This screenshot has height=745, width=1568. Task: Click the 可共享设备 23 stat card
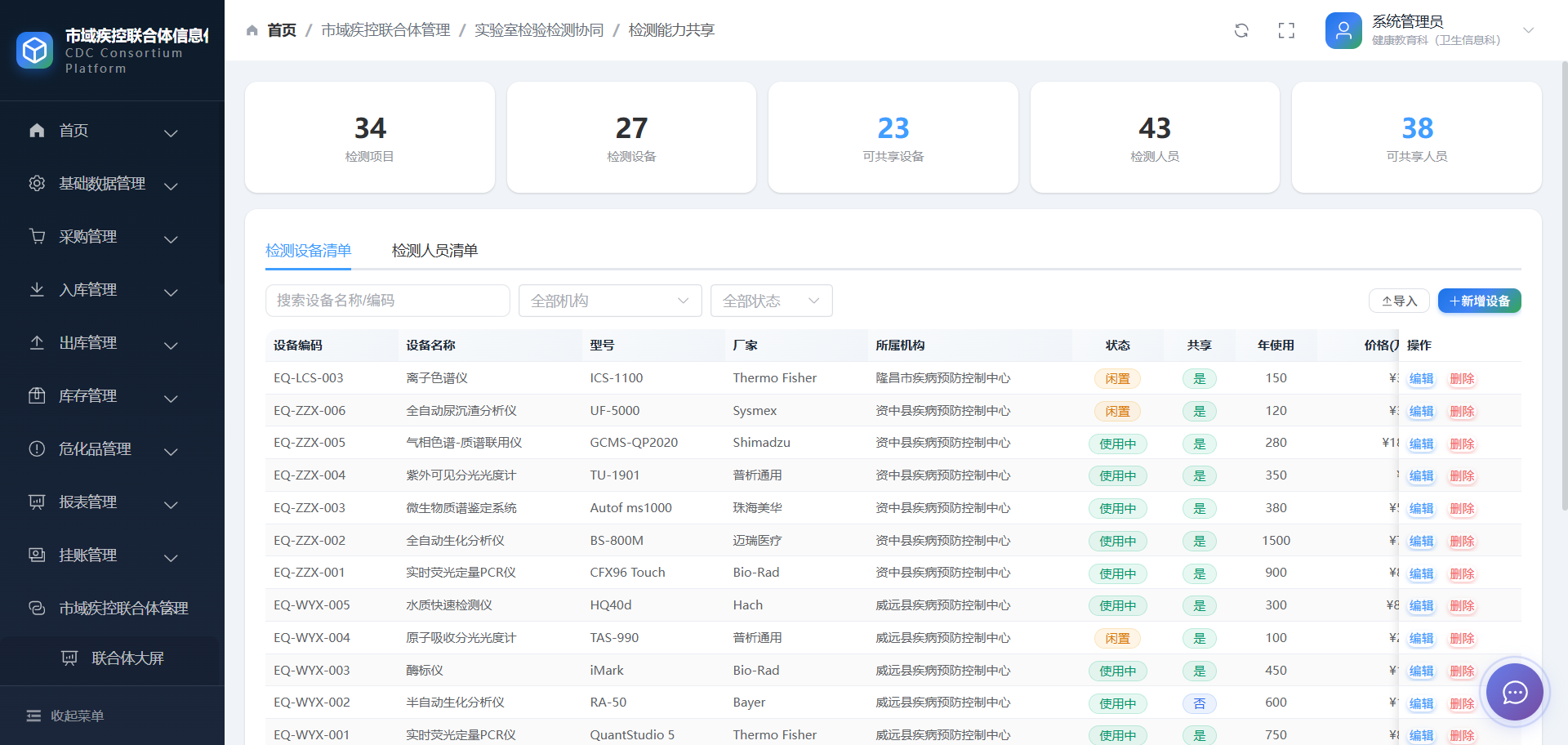coord(893,137)
